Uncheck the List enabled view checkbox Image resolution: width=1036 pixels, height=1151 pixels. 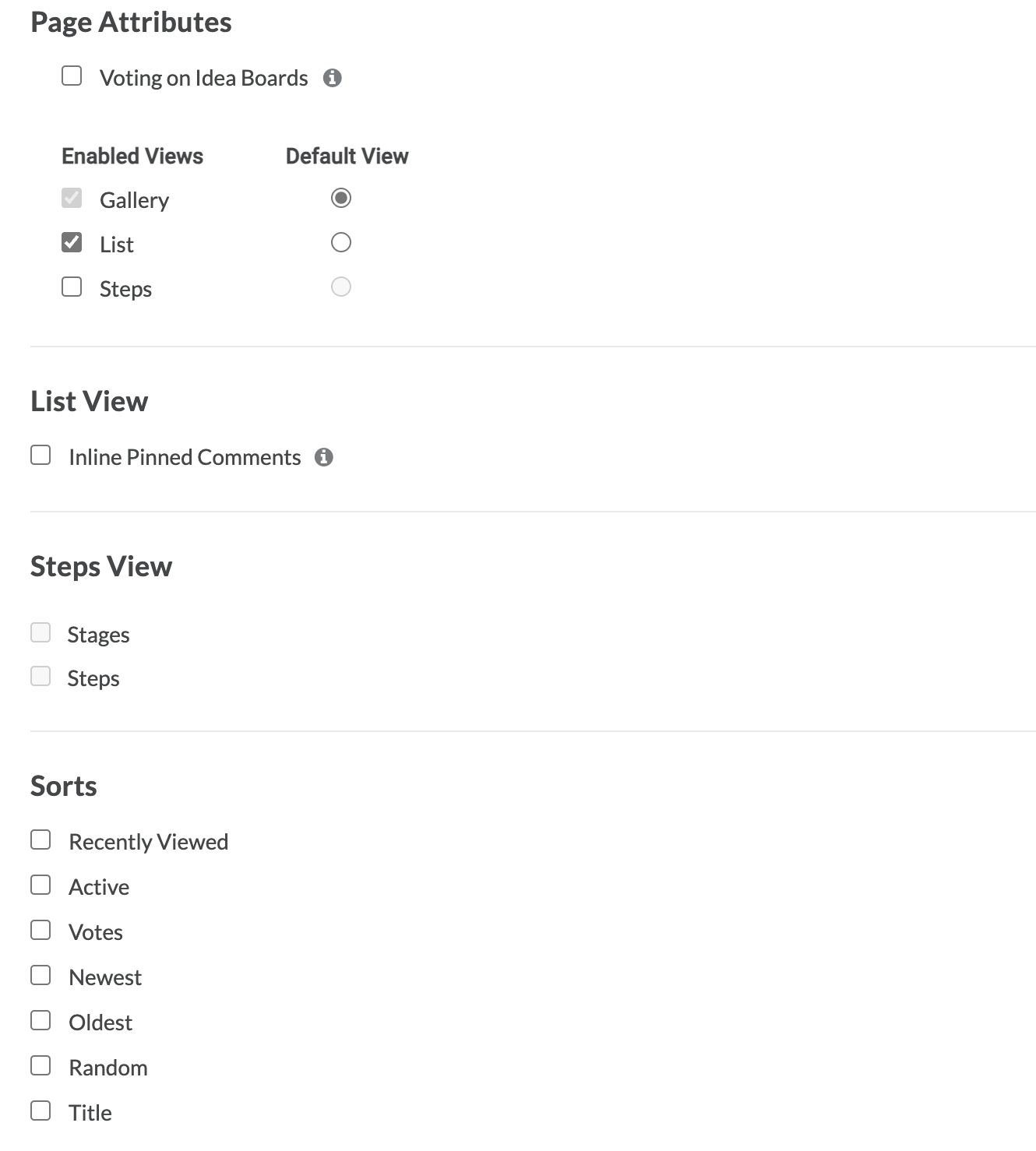click(x=72, y=242)
